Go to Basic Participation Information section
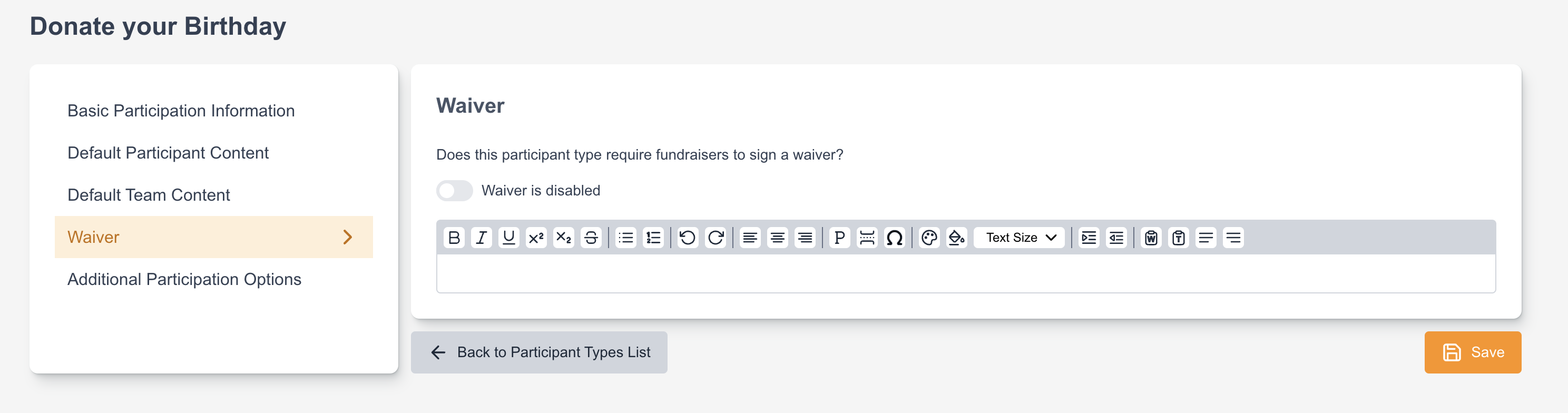The width and height of the screenshot is (1568, 413). click(181, 111)
